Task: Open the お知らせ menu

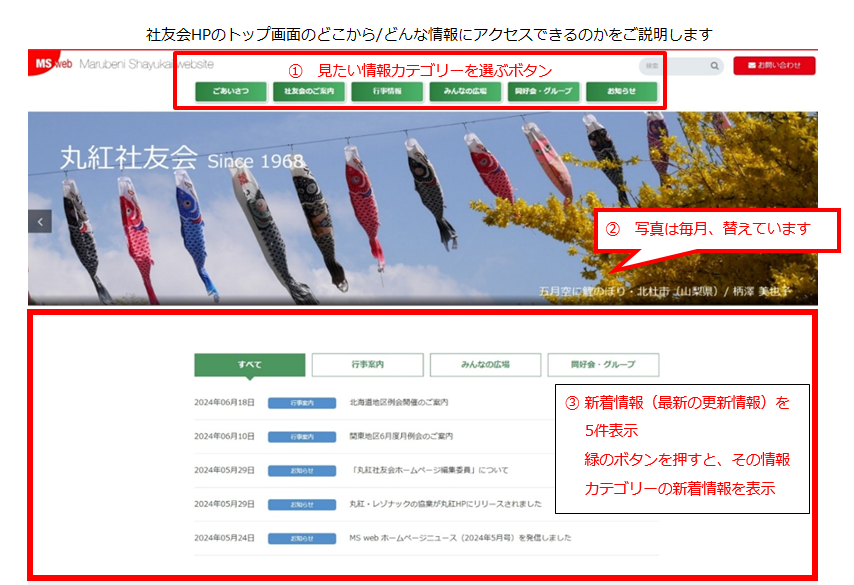Action: point(621,92)
